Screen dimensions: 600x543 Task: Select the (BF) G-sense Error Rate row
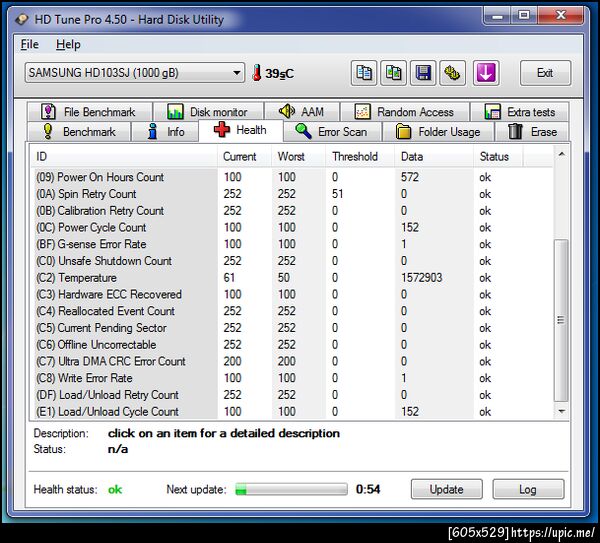click(x=292, y=244)
